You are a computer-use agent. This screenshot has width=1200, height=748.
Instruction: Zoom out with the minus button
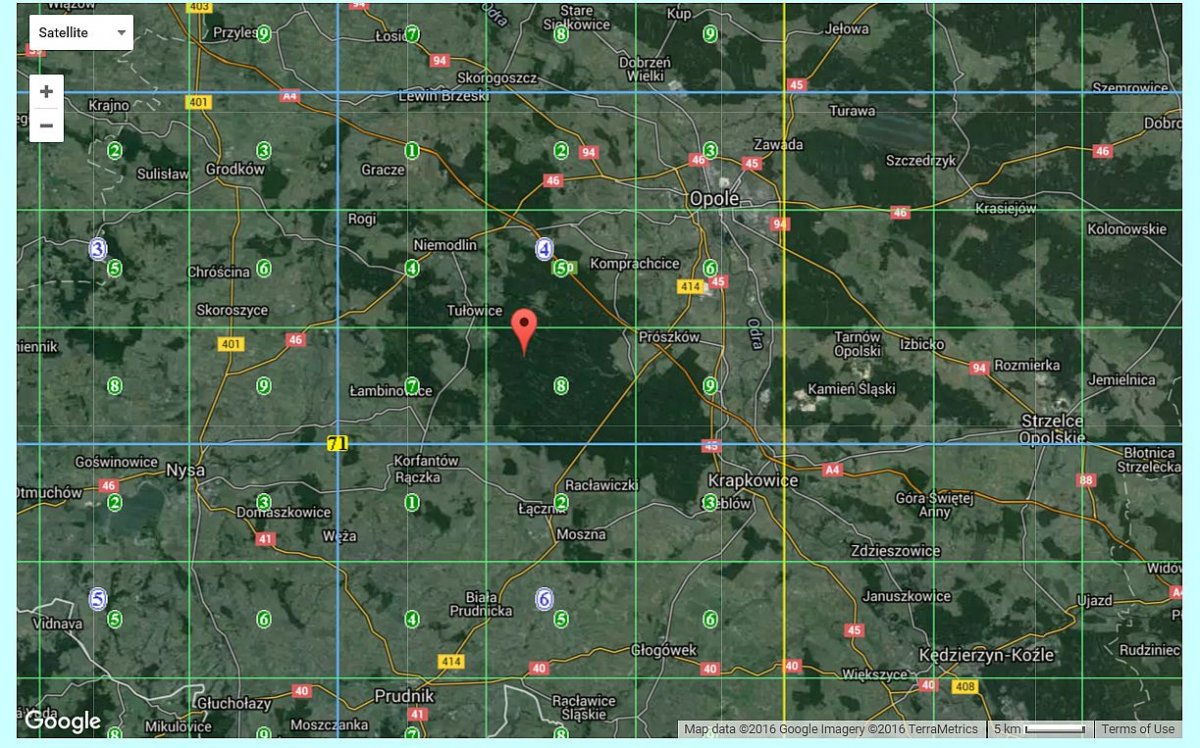coord(46,126)
